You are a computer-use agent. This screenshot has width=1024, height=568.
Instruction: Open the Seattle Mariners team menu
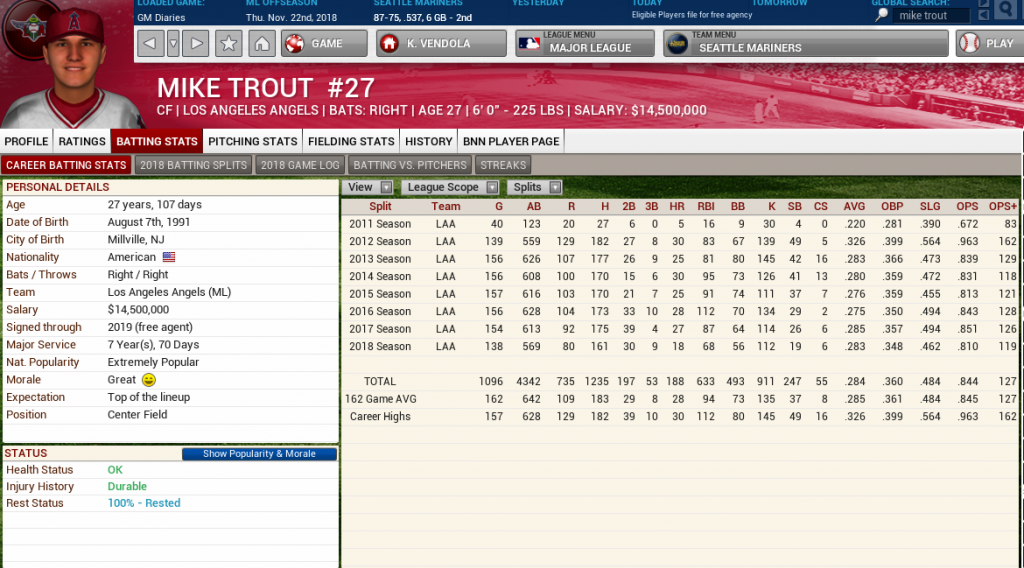click(x=805, y=43)
